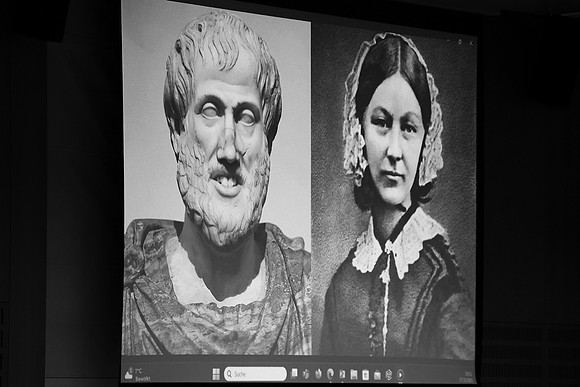Click the woman's portrait photo on the right
The width and height of the screenshot is (580, 387).
(393, 192)
